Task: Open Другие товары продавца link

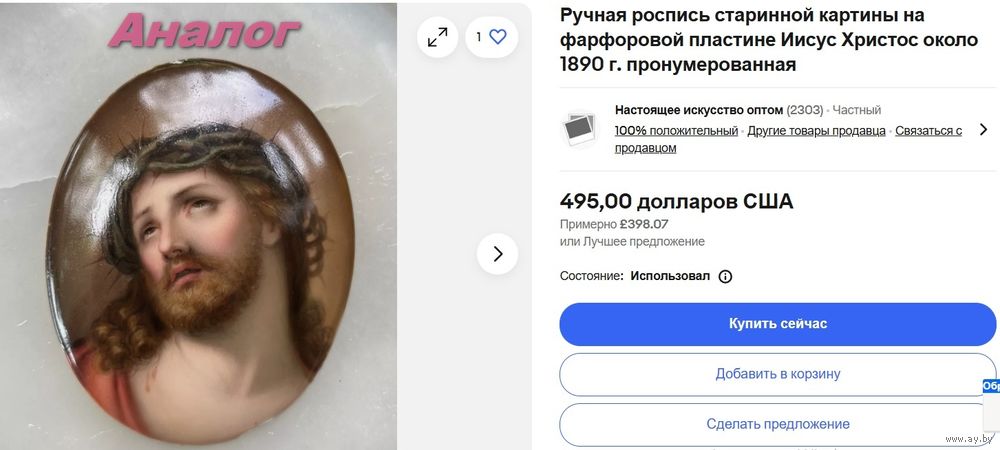Action: tap(816, 131)
